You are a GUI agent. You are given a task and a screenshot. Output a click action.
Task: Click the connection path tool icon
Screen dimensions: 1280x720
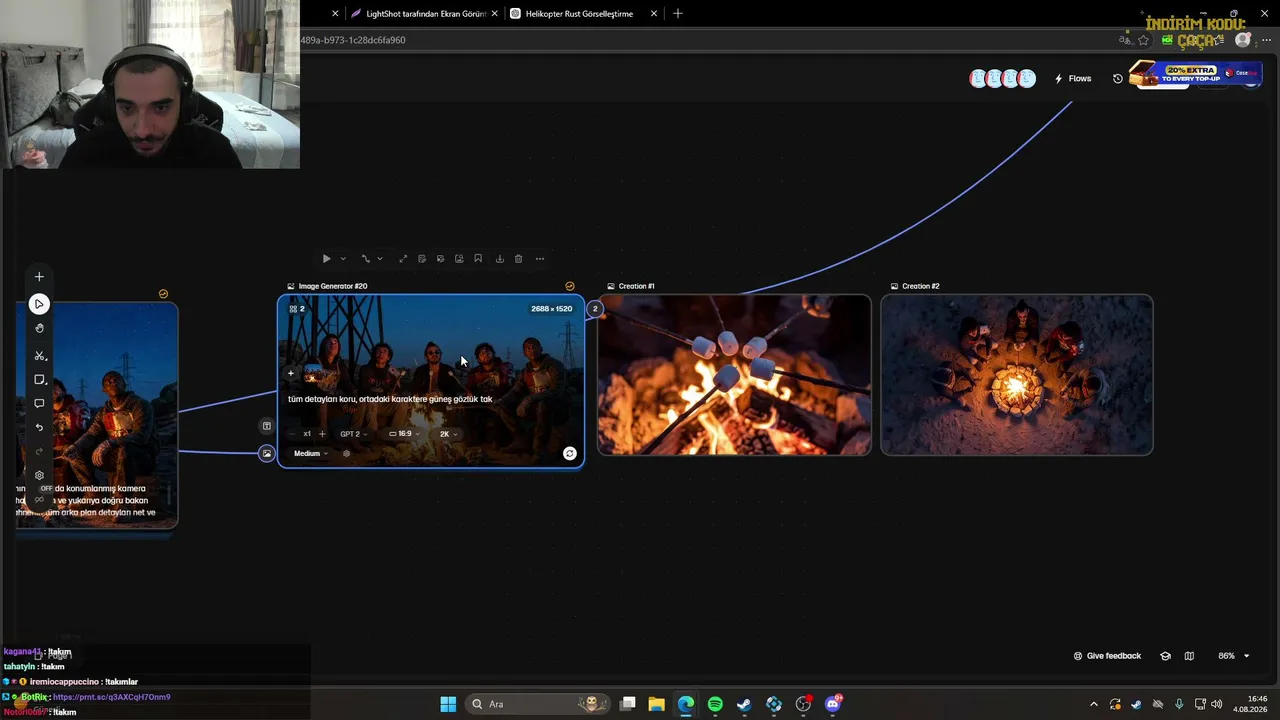tap(365, 259)
